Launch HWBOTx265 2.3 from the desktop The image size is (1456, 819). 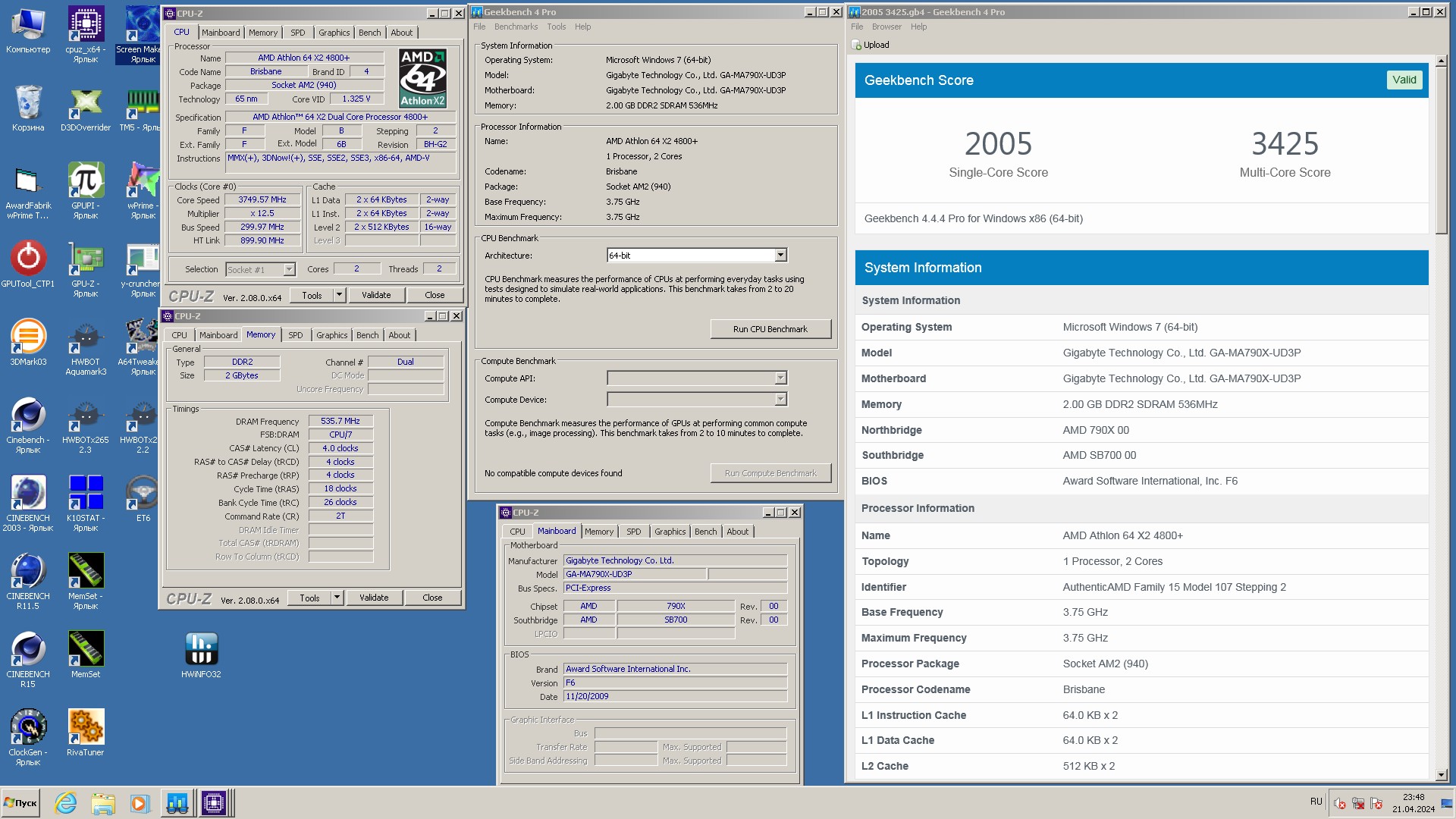pos(86,425)
